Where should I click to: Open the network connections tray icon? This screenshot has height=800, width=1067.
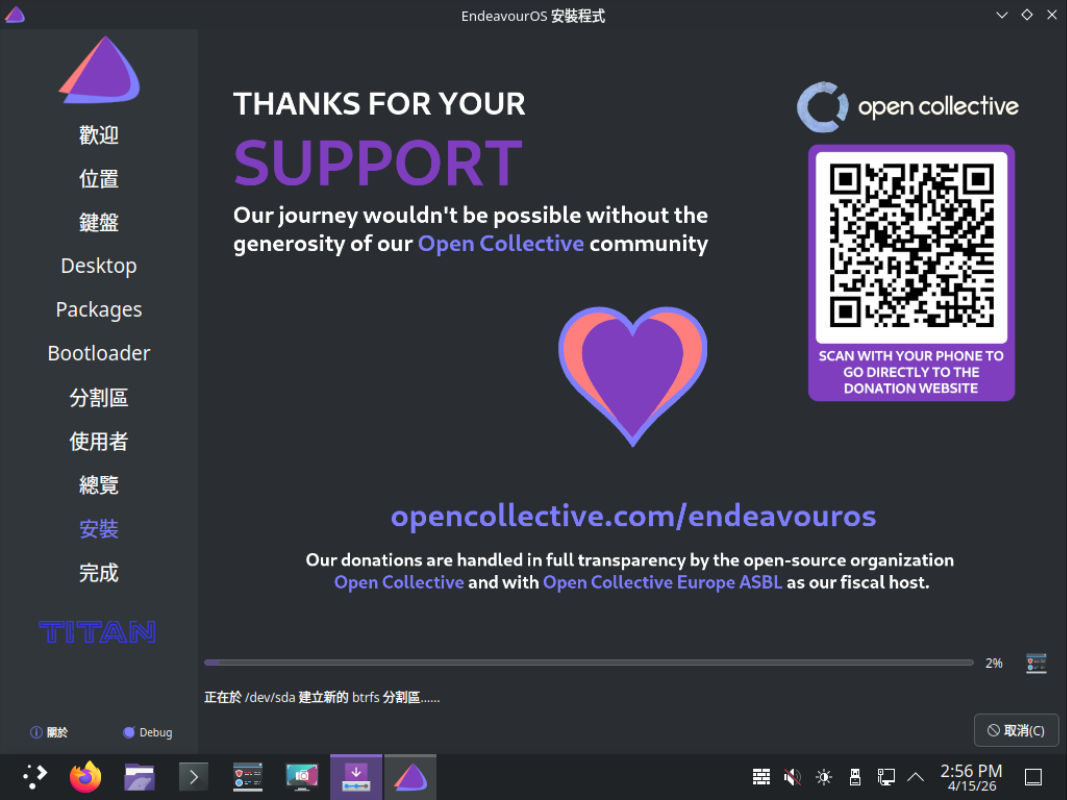(886, 777)
